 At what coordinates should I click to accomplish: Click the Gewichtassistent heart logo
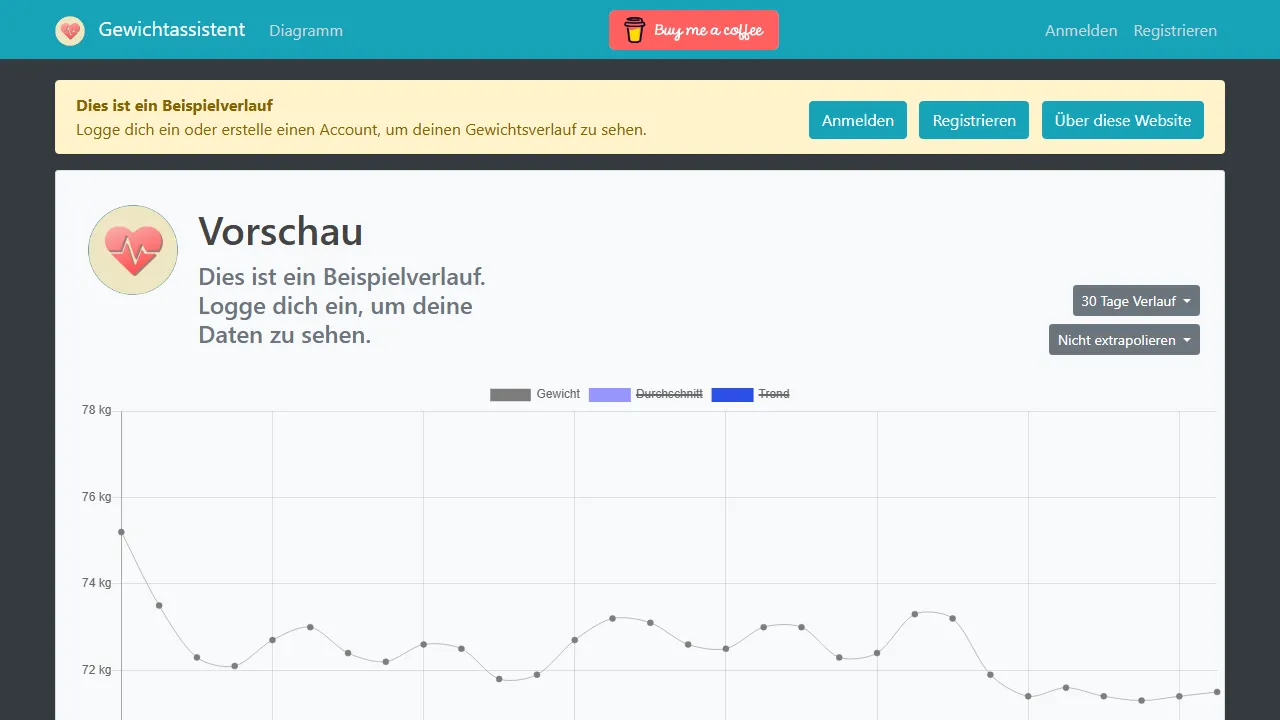(x=69, y=30)
